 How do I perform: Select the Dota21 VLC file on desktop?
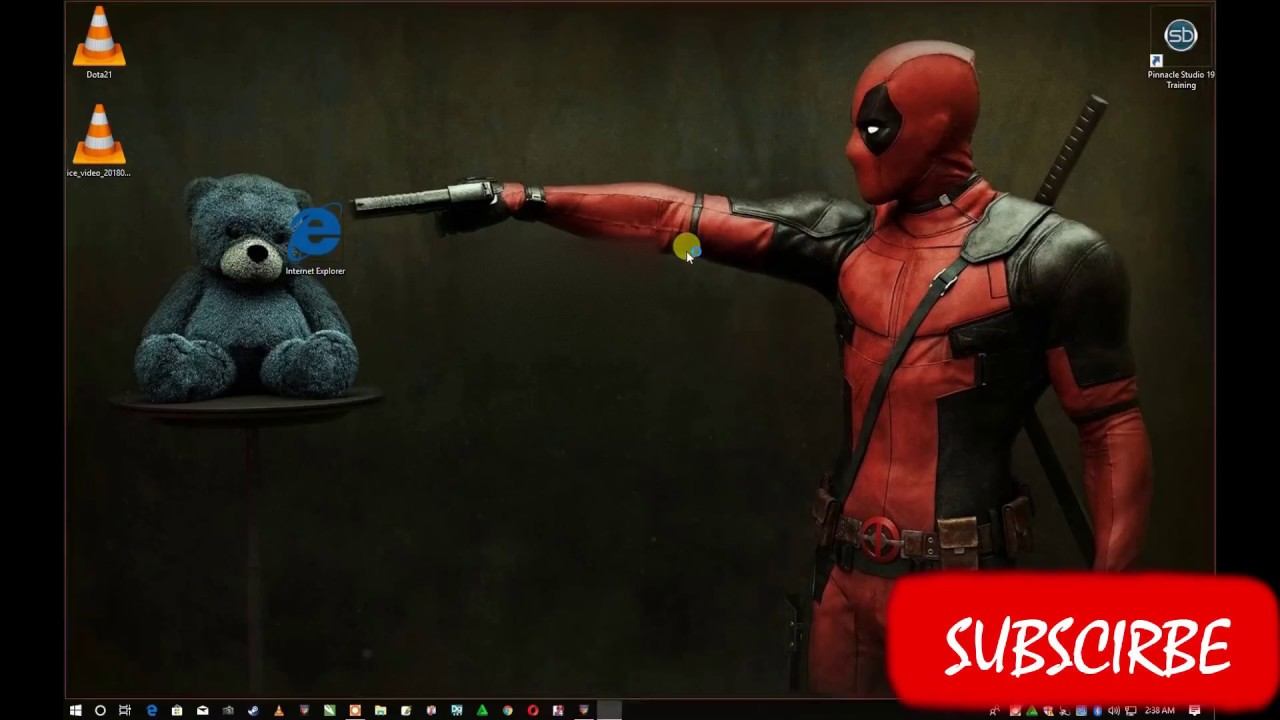(99, 42)
